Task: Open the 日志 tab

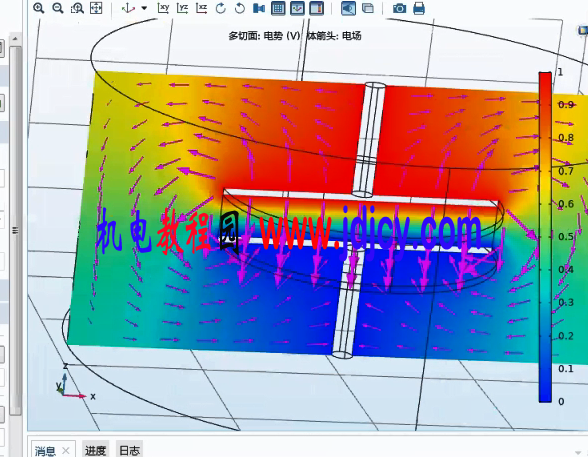Action: (129, 450)
